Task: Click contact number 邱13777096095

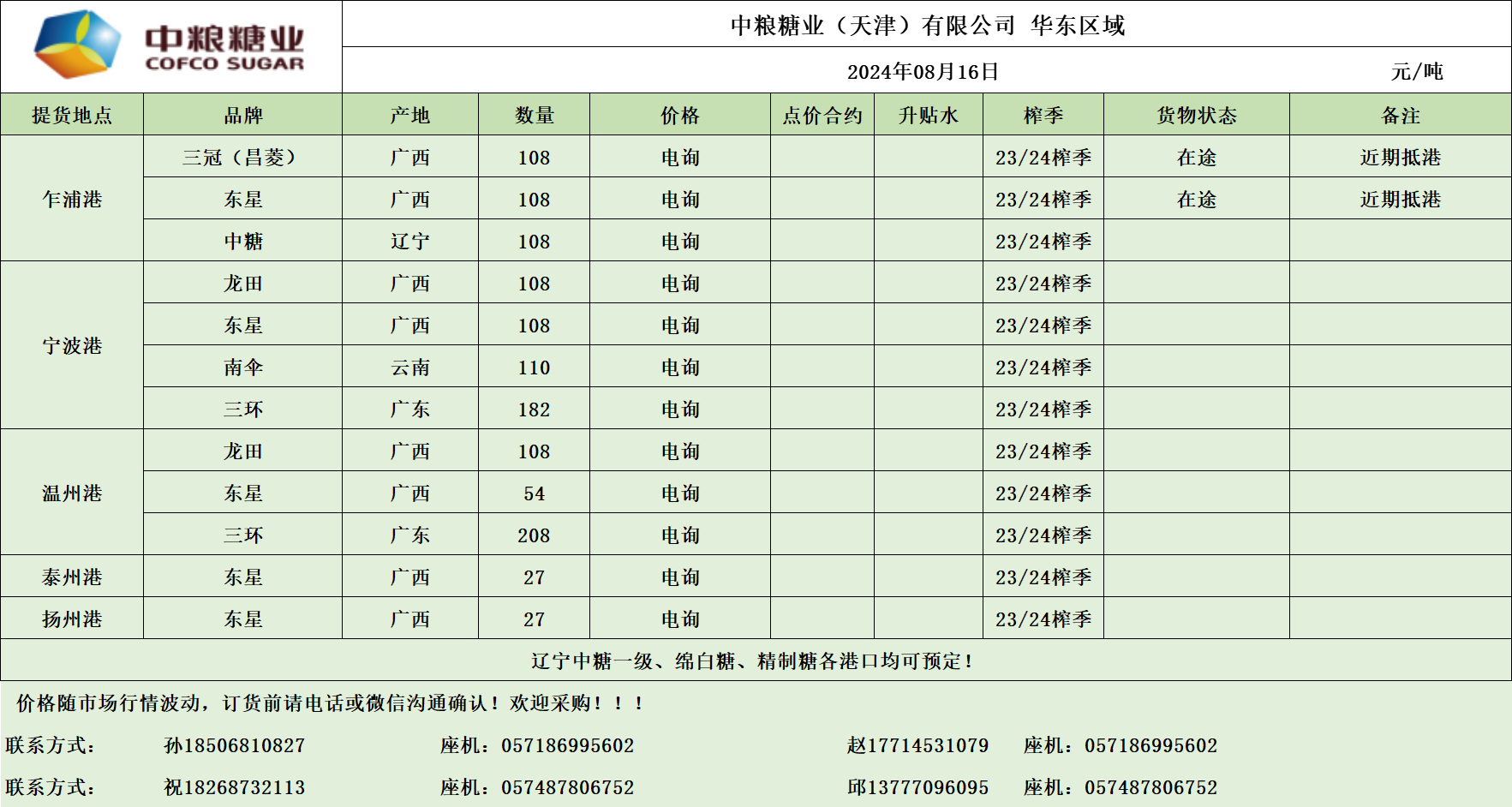Action: (x=917, y=787)
